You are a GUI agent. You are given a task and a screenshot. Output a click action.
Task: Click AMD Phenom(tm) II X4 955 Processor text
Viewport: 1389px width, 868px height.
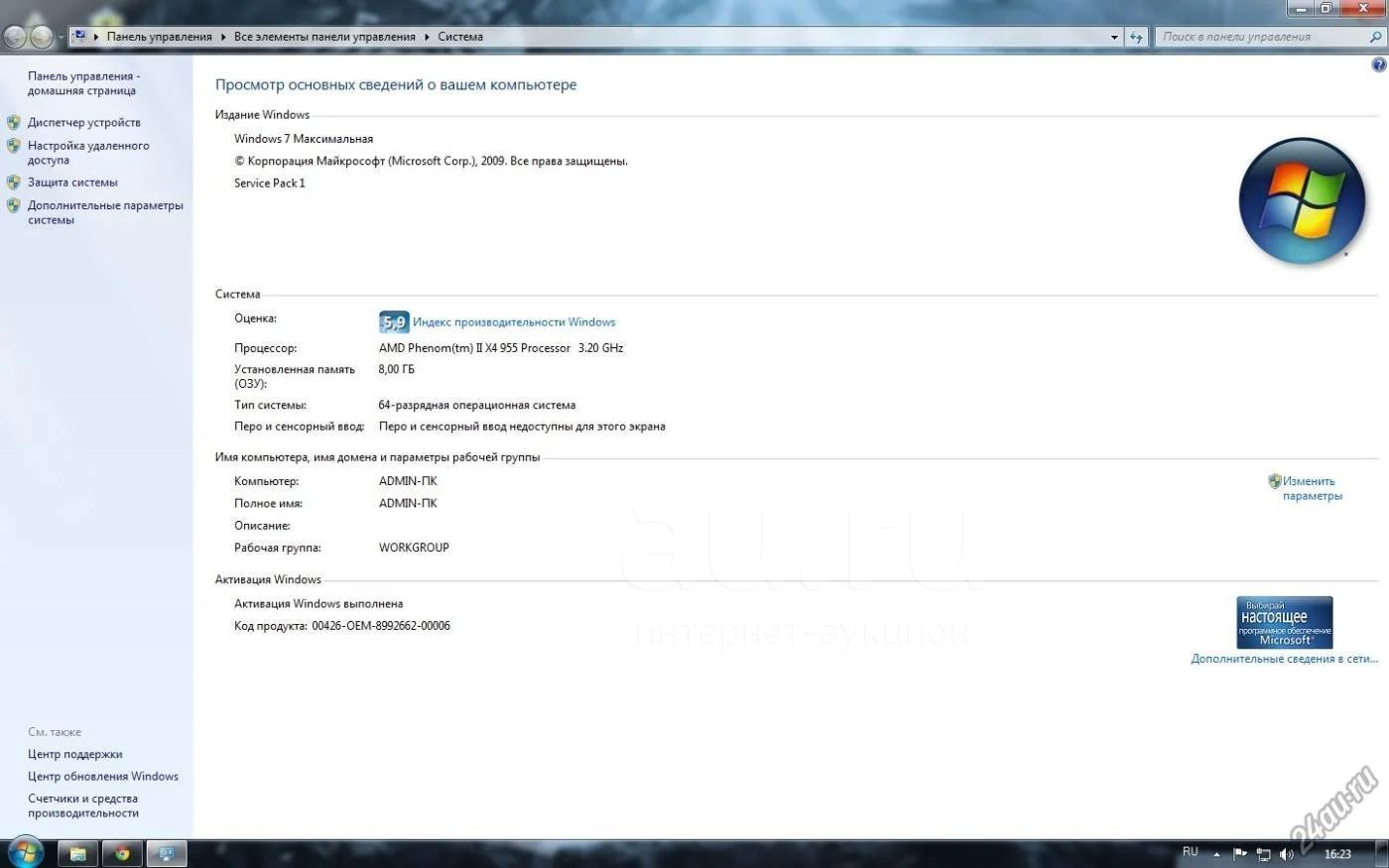pos(474,348)
